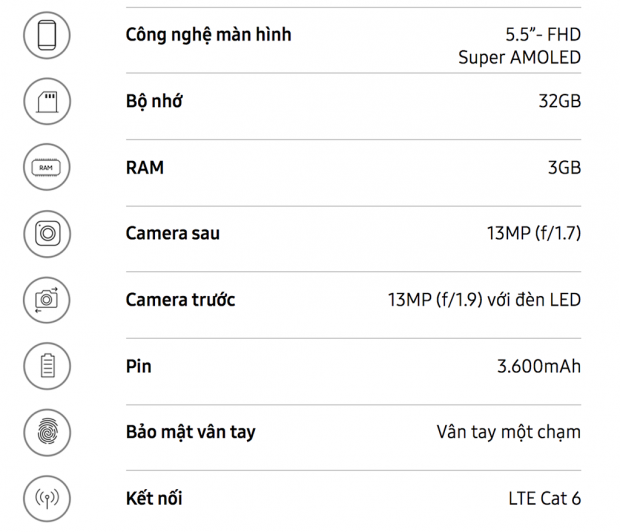Click the 'Công nghệ màn hình' label

pos(208,35)
